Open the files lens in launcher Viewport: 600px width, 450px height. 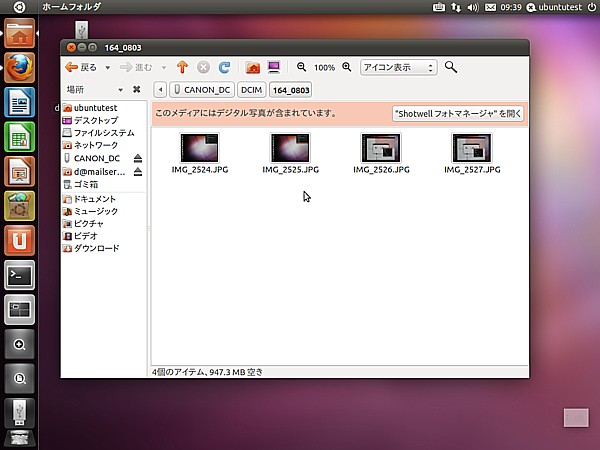(x=20, y=378)
